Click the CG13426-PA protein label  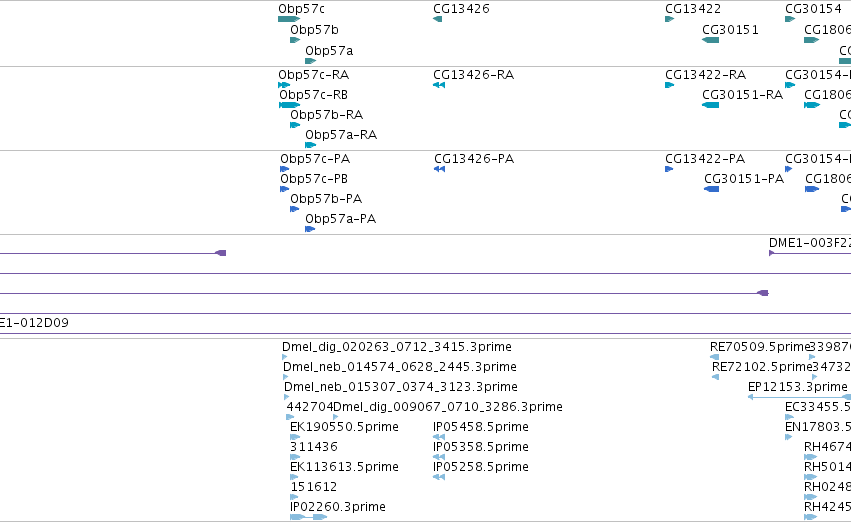474,159
